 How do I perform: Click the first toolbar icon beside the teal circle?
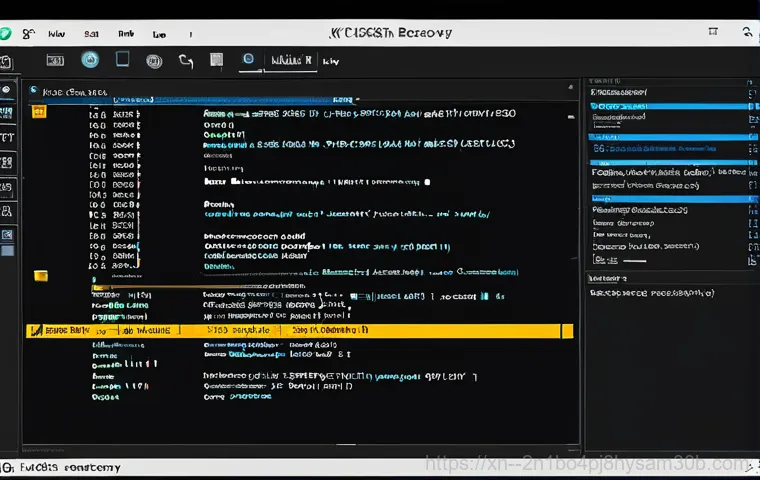tap(54, 61)
